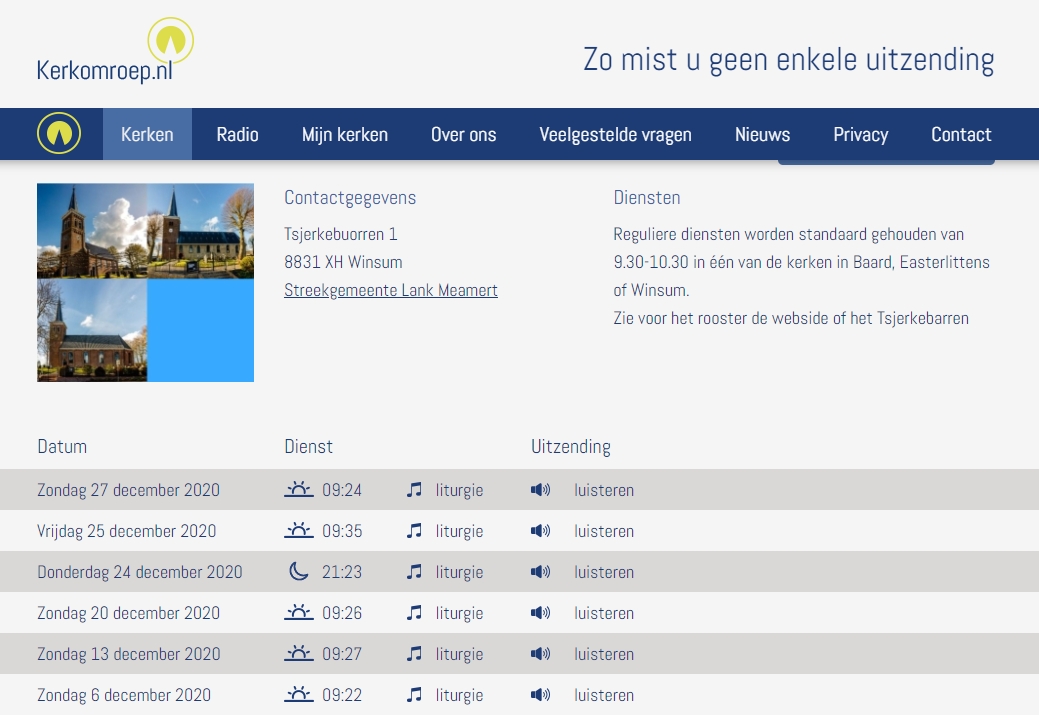Click the Contactgegevens heading
The height and width of the screenshot is (715, 1039).
point(350,198)
